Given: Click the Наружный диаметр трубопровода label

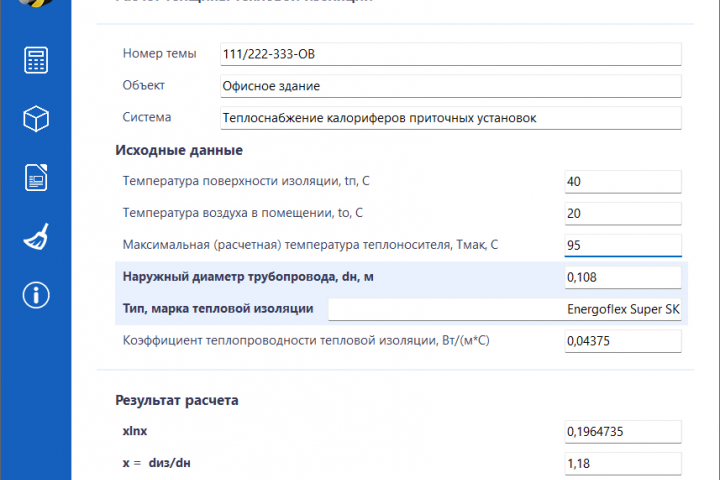Looking at the screenshot, I should [248, 277].
